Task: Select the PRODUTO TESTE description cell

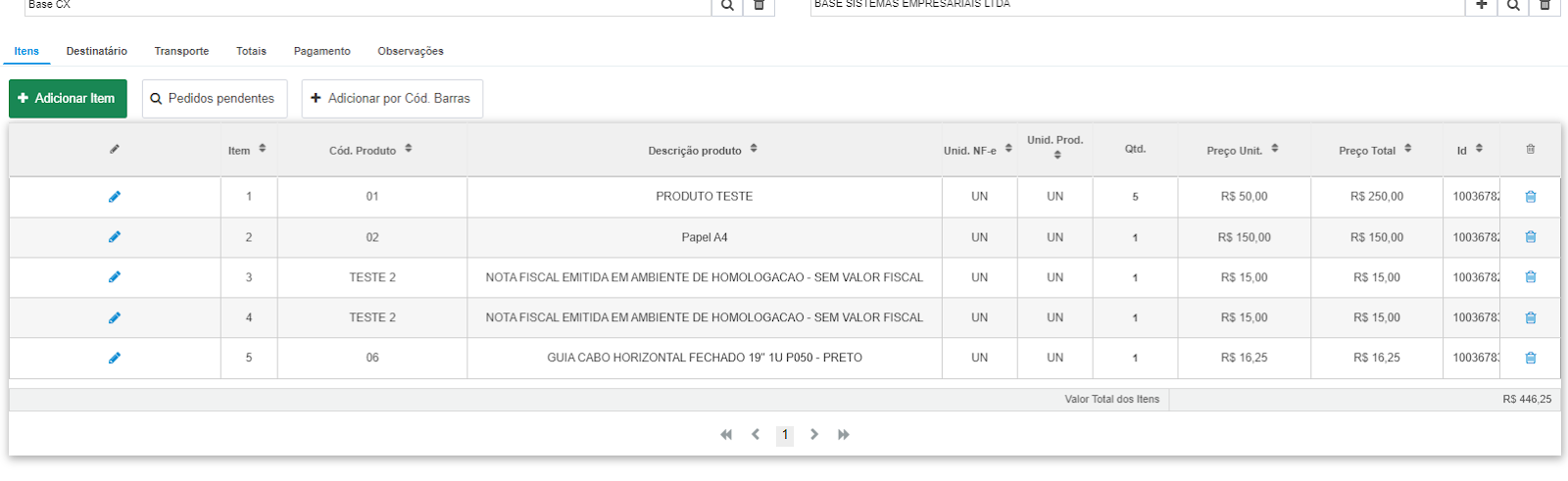Action: point(705,197)
